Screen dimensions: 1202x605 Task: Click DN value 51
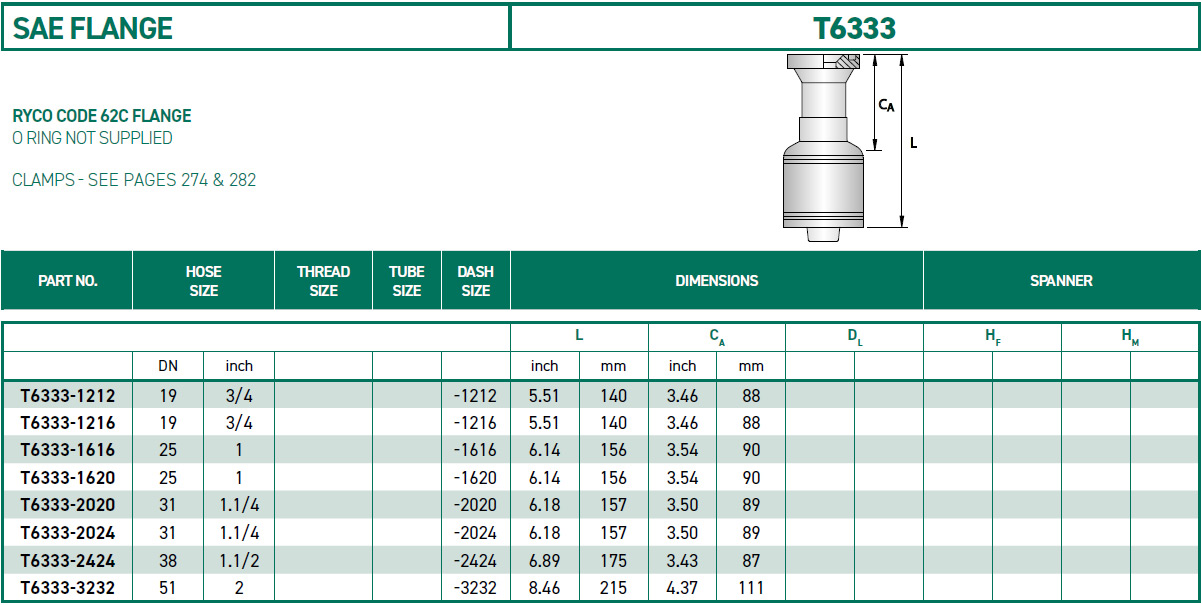[x=168, y=588]
